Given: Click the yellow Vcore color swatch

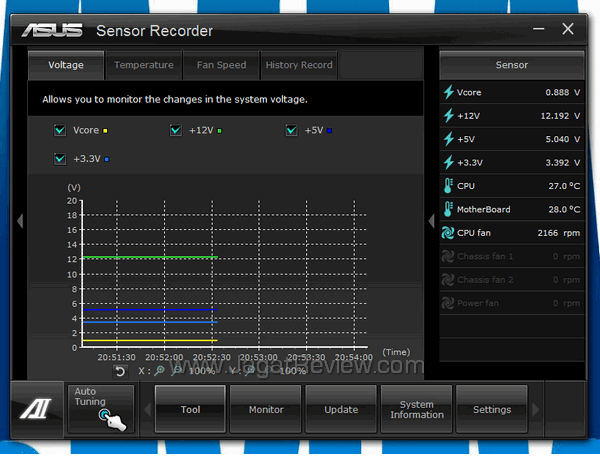Looking at the screenshot, I should tap(105, 131).
